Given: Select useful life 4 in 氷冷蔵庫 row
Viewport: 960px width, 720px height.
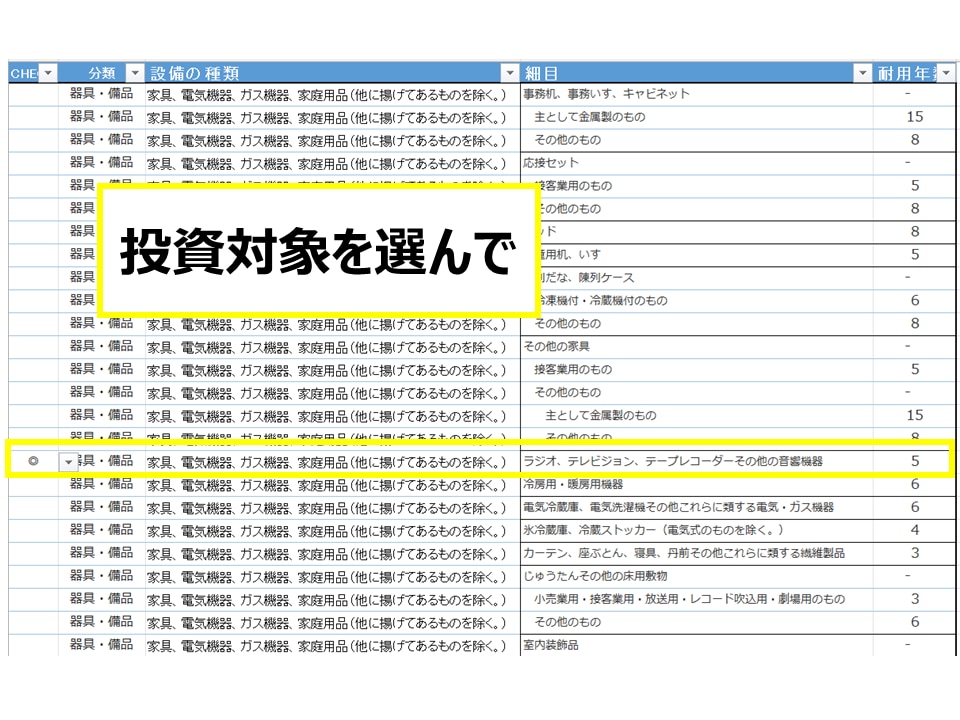Looking at the screenshot, I should [x=915, y=530].
